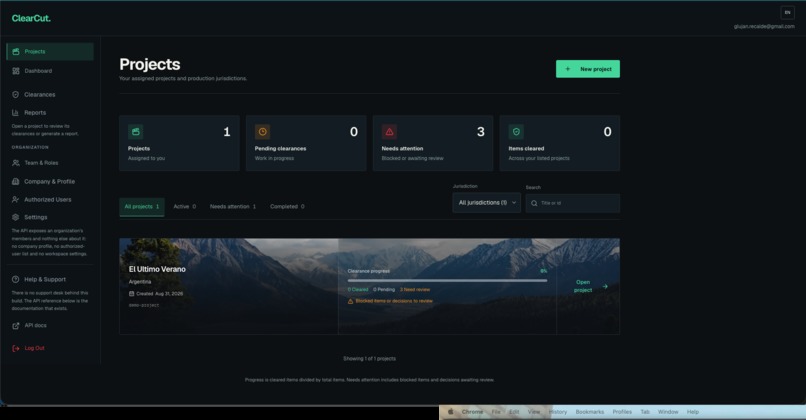Image resolution: width=806 pixels, height=420 pixels.
Task: Click the New project button
Action: pos(588,69)
